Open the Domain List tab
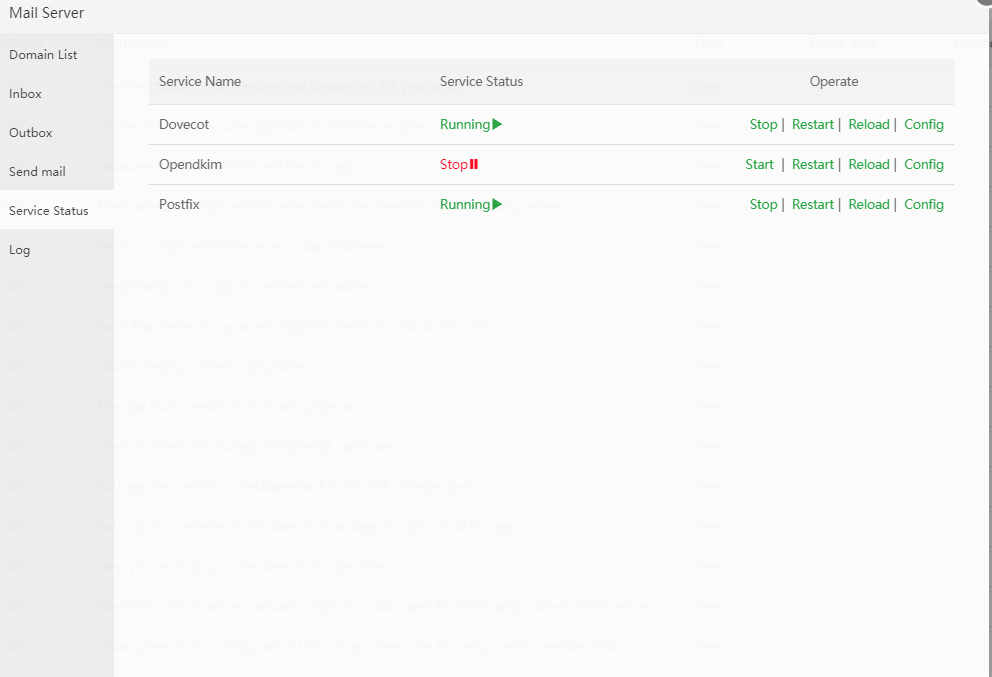The image size is (992, 677). pos(43,55)
